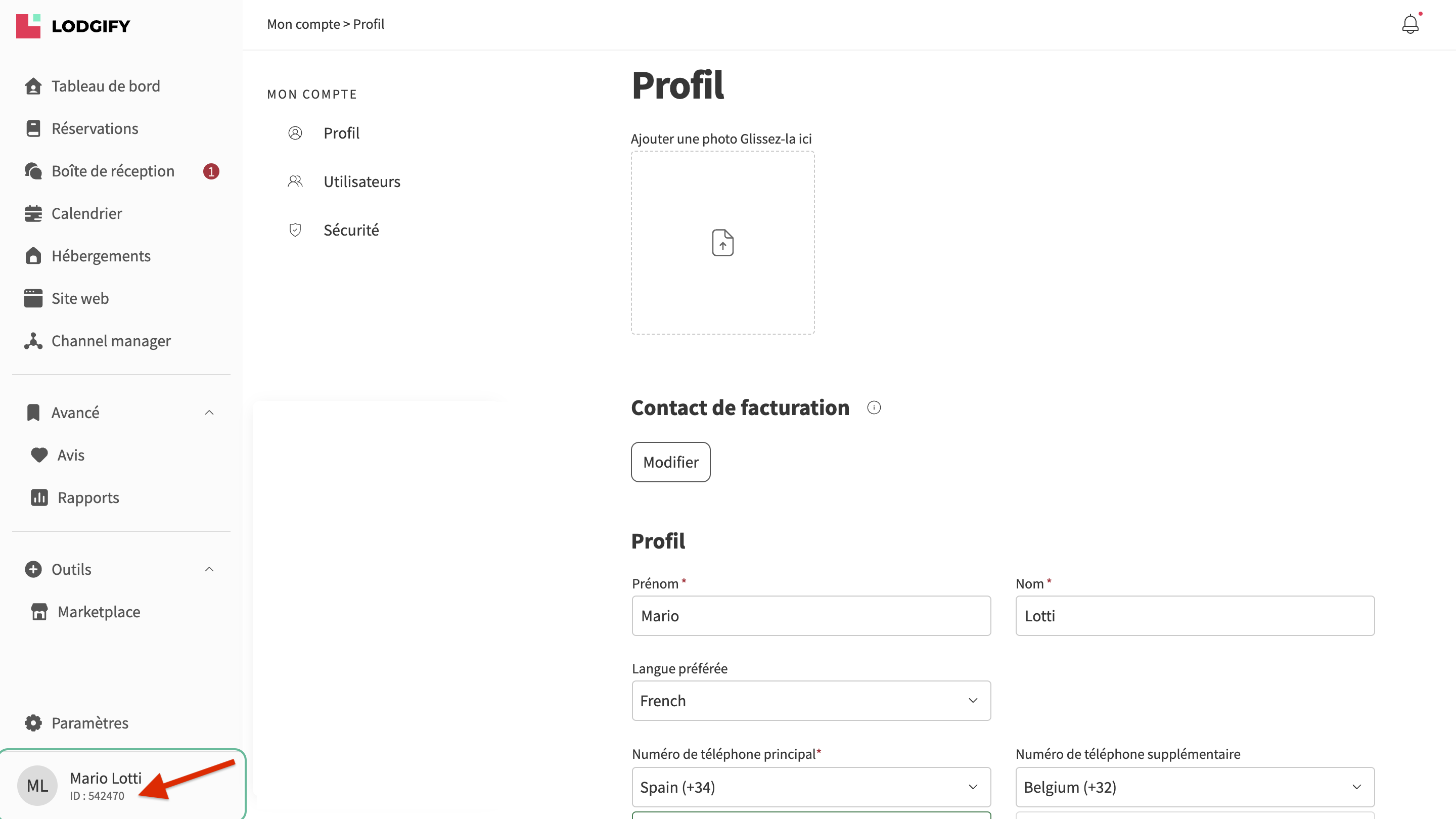Image resolution: width=1456 pixels, height=819 pixels.
Task: Click the Sécurité shield icon
Action: (x=295, y=230)
